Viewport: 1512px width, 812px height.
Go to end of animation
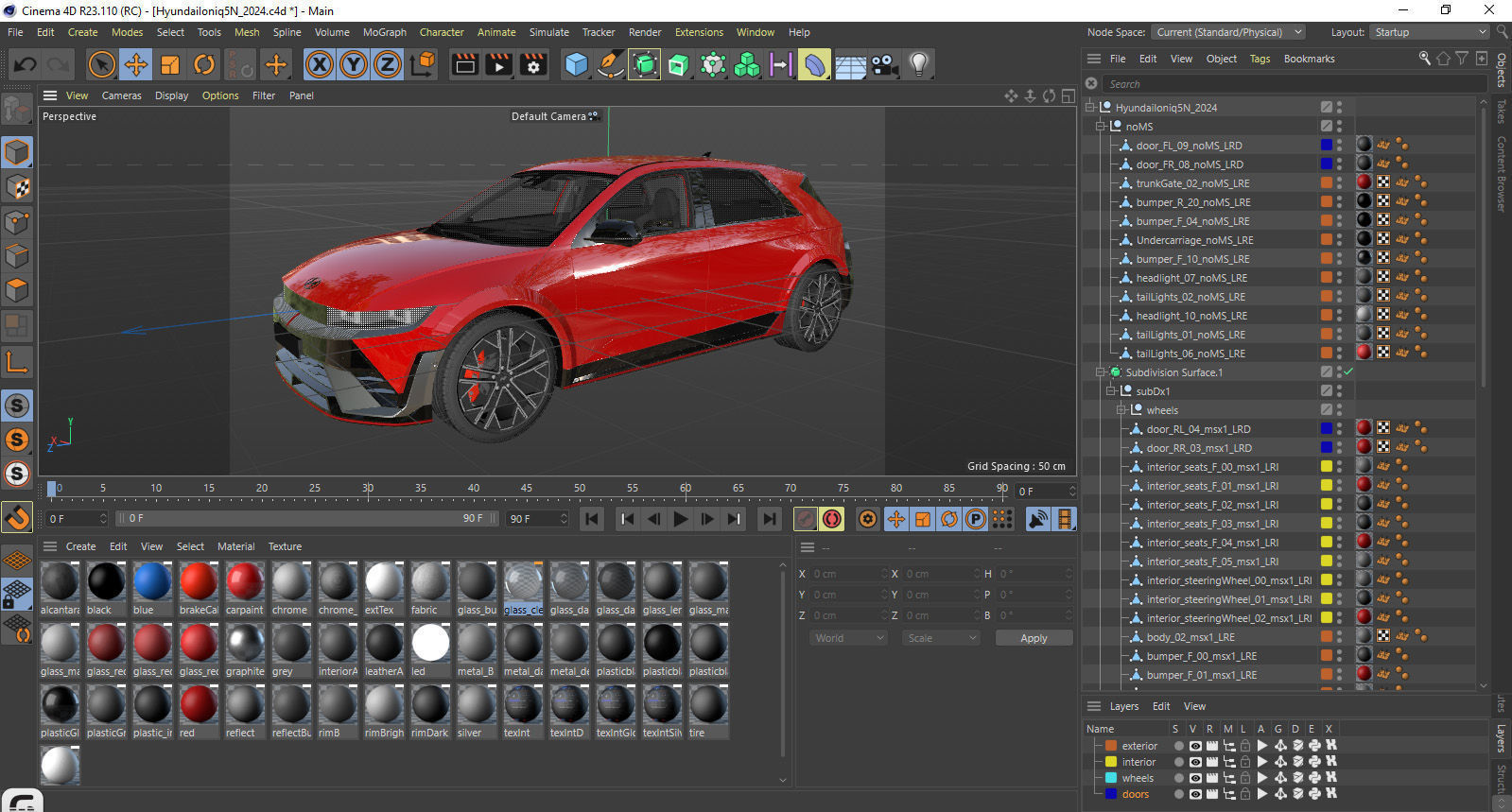[770, 519]
